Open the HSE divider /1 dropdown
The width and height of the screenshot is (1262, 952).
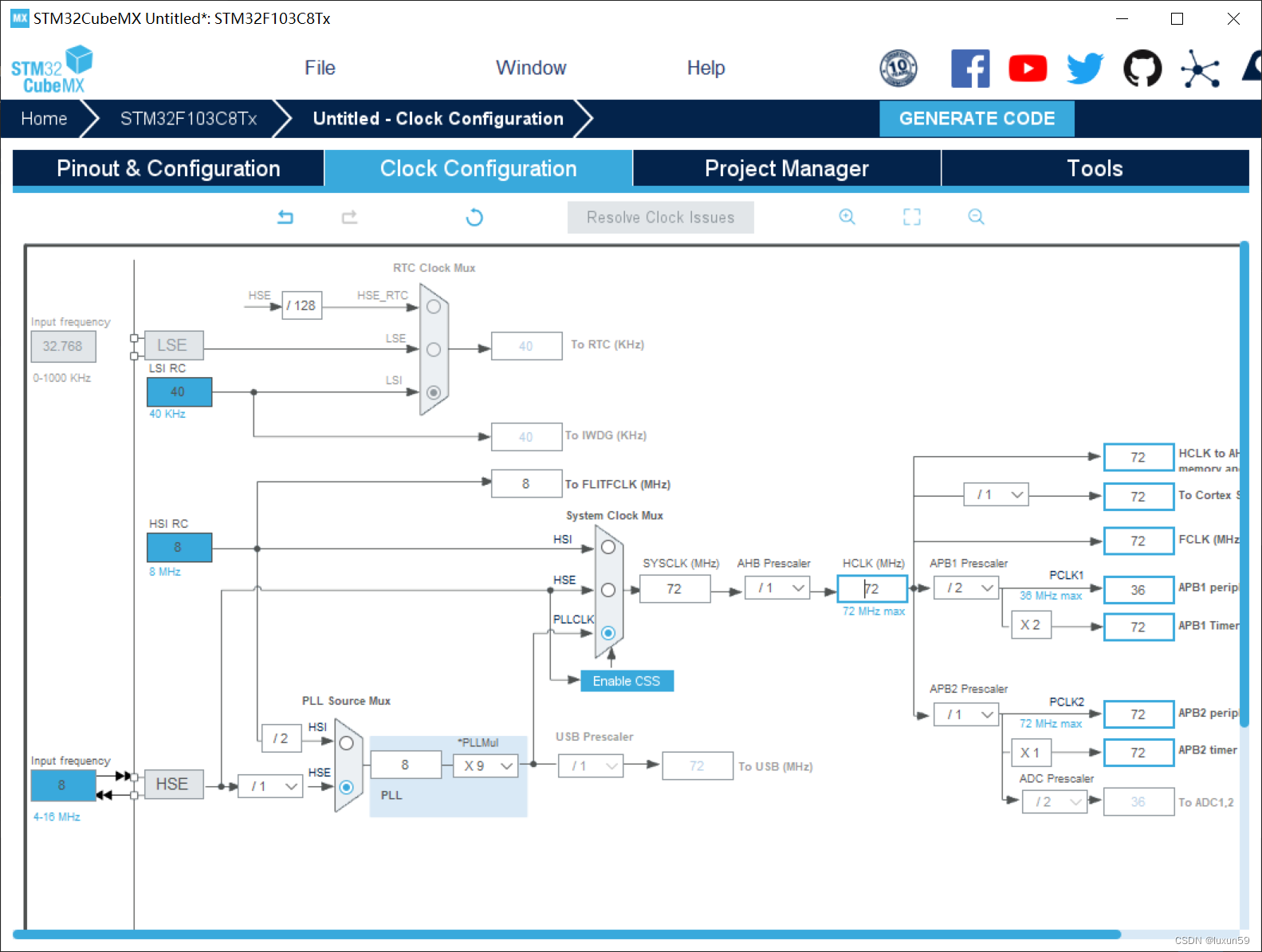270,786
